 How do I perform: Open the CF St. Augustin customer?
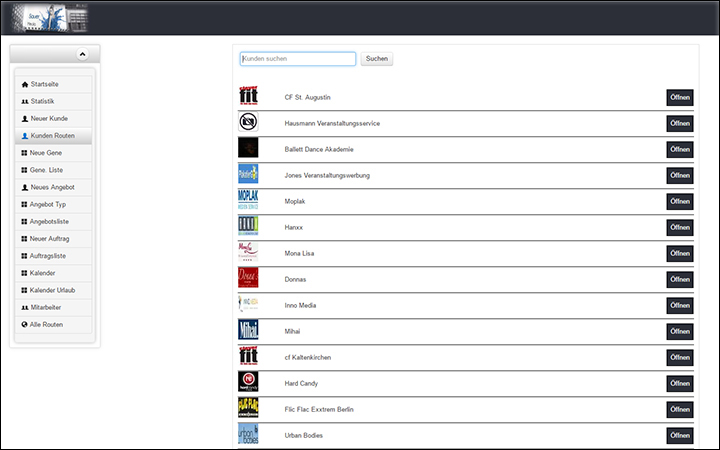click(679, 97)
